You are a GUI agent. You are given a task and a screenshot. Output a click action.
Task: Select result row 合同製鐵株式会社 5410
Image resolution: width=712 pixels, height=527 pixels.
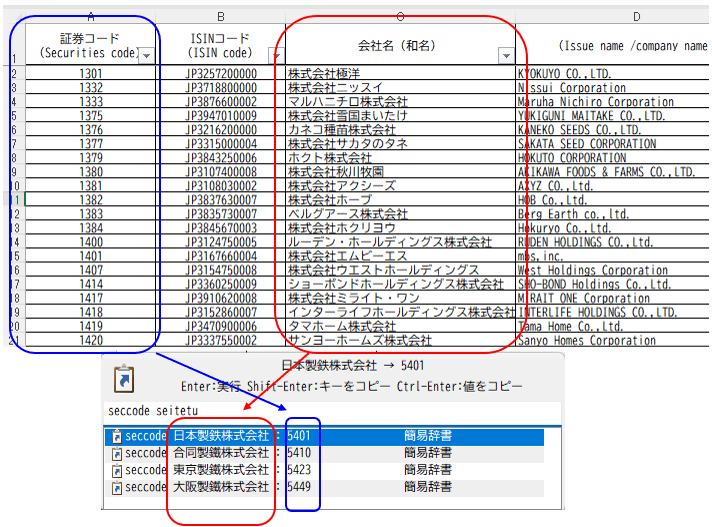tap(324, 453)
